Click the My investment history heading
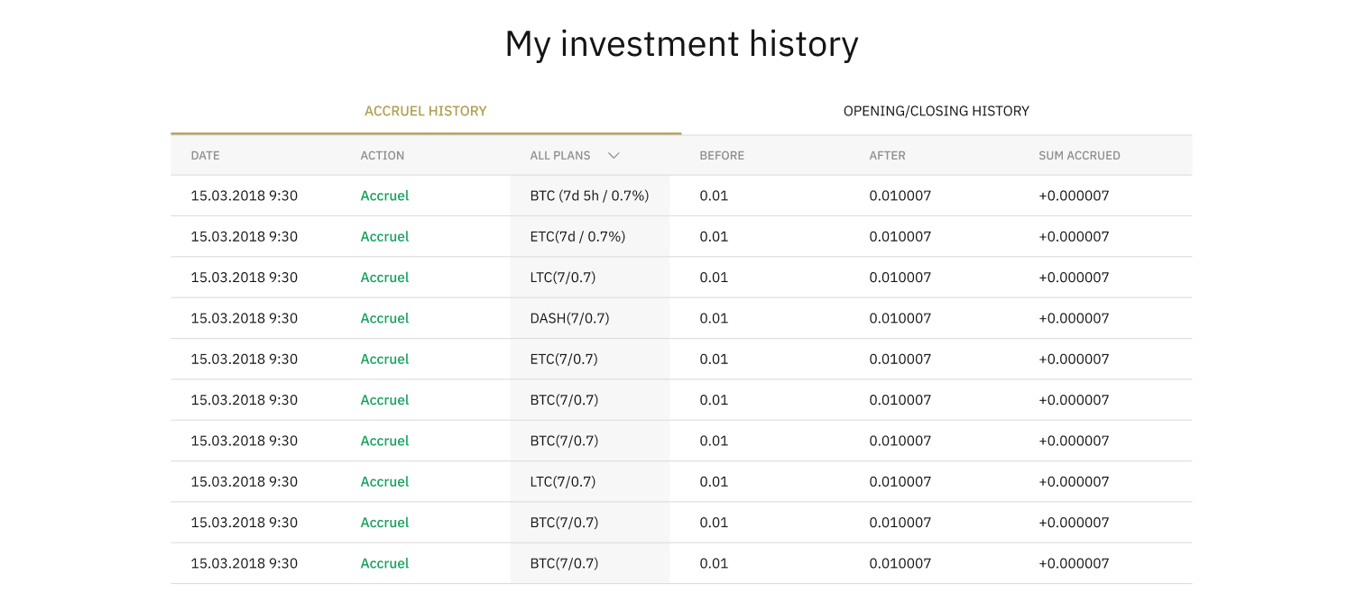Image resolution: width=1366 pixels, height=611 pixels. point(681,44)
